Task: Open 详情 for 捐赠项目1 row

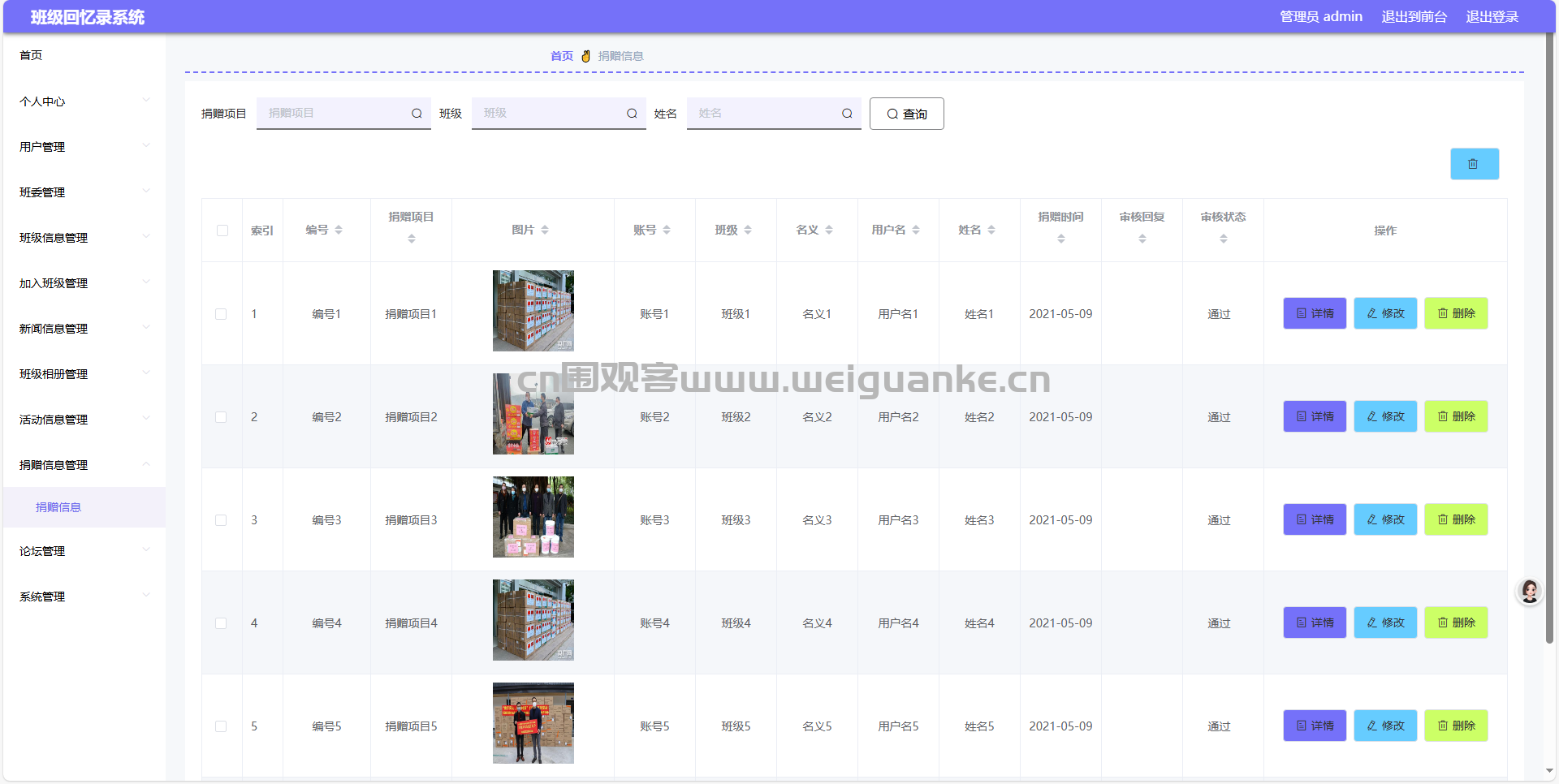Action: [x=1315, y=313]
